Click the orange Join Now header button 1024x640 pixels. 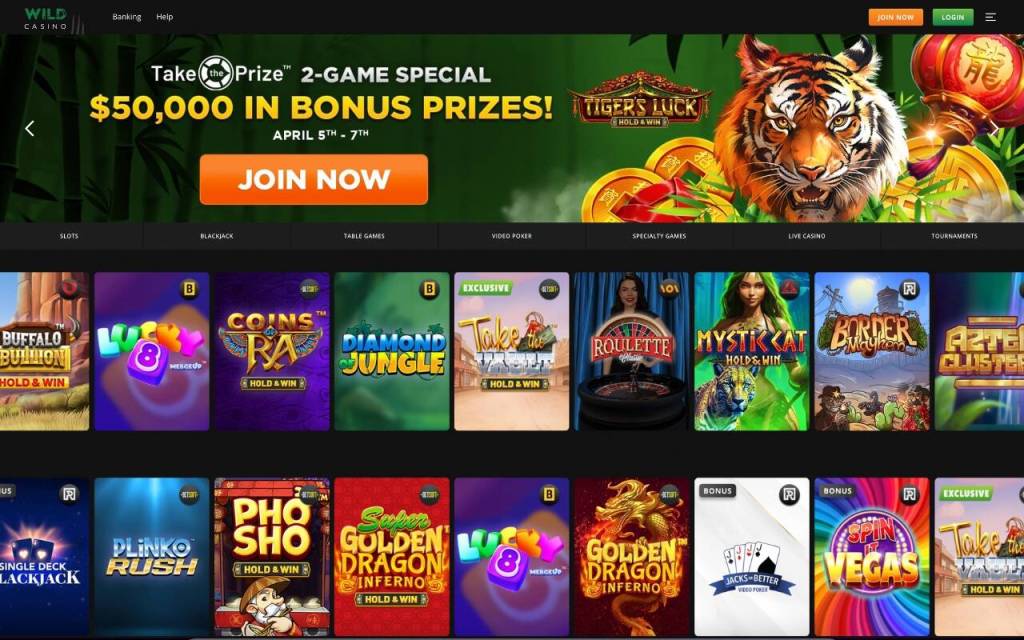click(x=895, y=17)
